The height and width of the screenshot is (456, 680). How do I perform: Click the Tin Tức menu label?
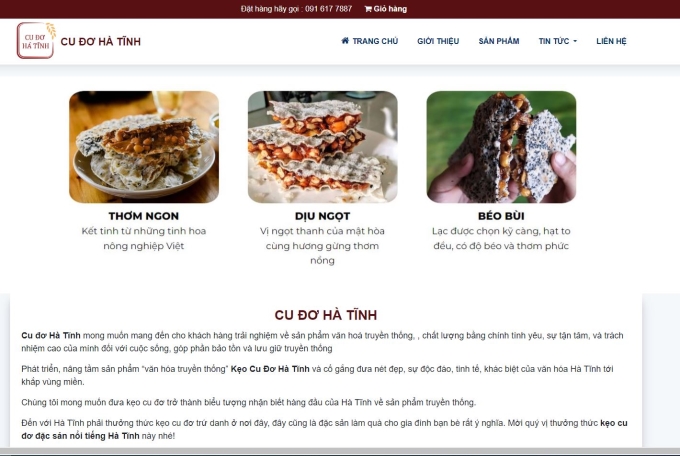click(x=554, y=41)
